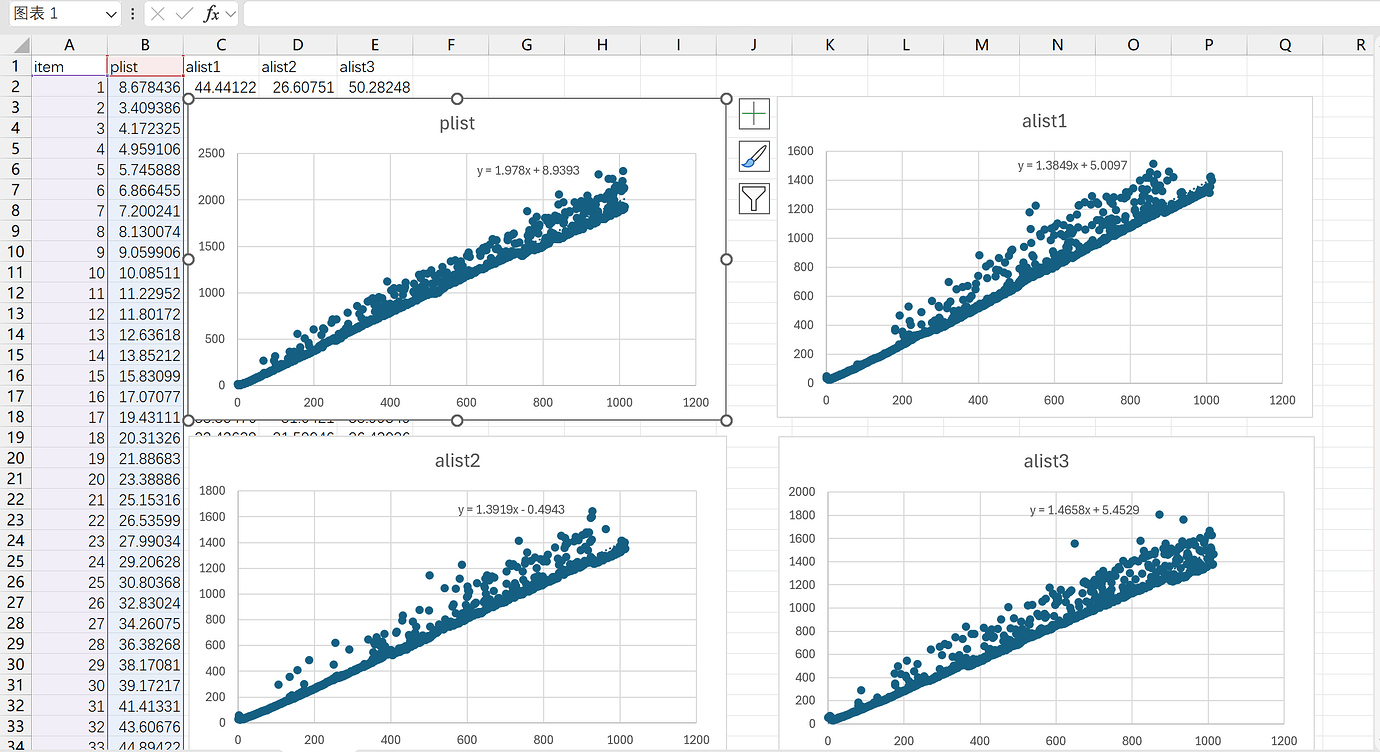Select row 20 header

click(x=16, y=458)
